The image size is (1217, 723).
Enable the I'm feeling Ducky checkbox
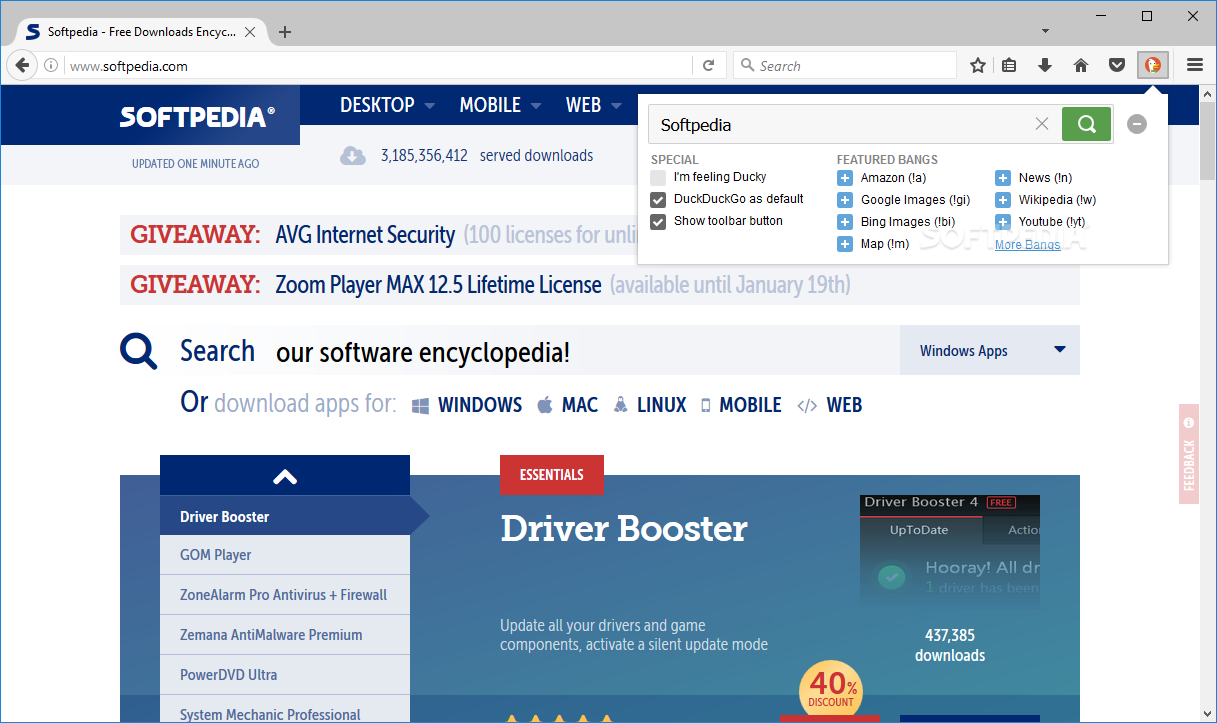pyautogui.click(x=658, y=178)
